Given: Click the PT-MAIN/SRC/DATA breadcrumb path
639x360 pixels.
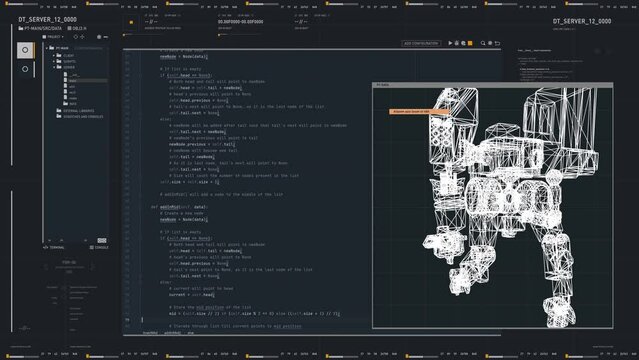Looking at the screenshot, I should [40, 29].
